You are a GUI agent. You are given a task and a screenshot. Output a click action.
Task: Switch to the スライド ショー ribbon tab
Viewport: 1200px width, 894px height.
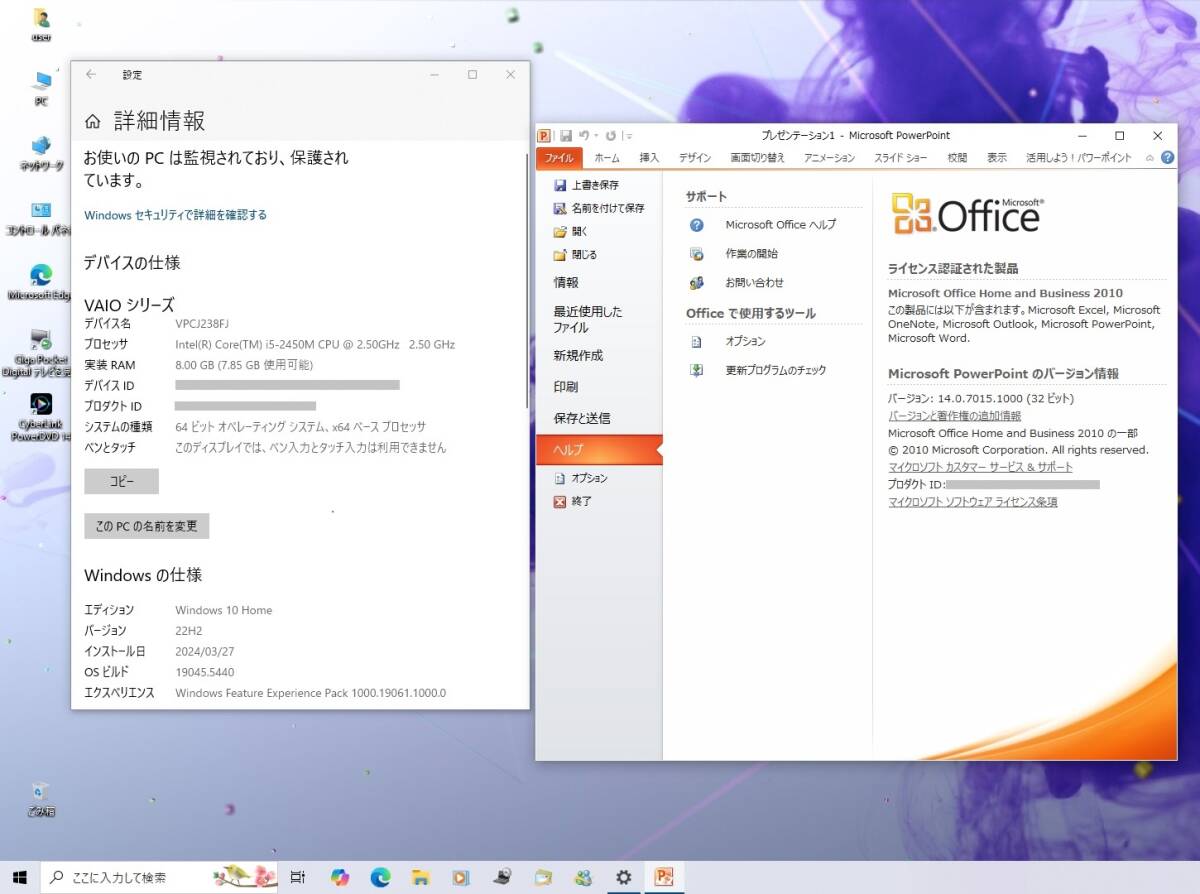(900, 158)
